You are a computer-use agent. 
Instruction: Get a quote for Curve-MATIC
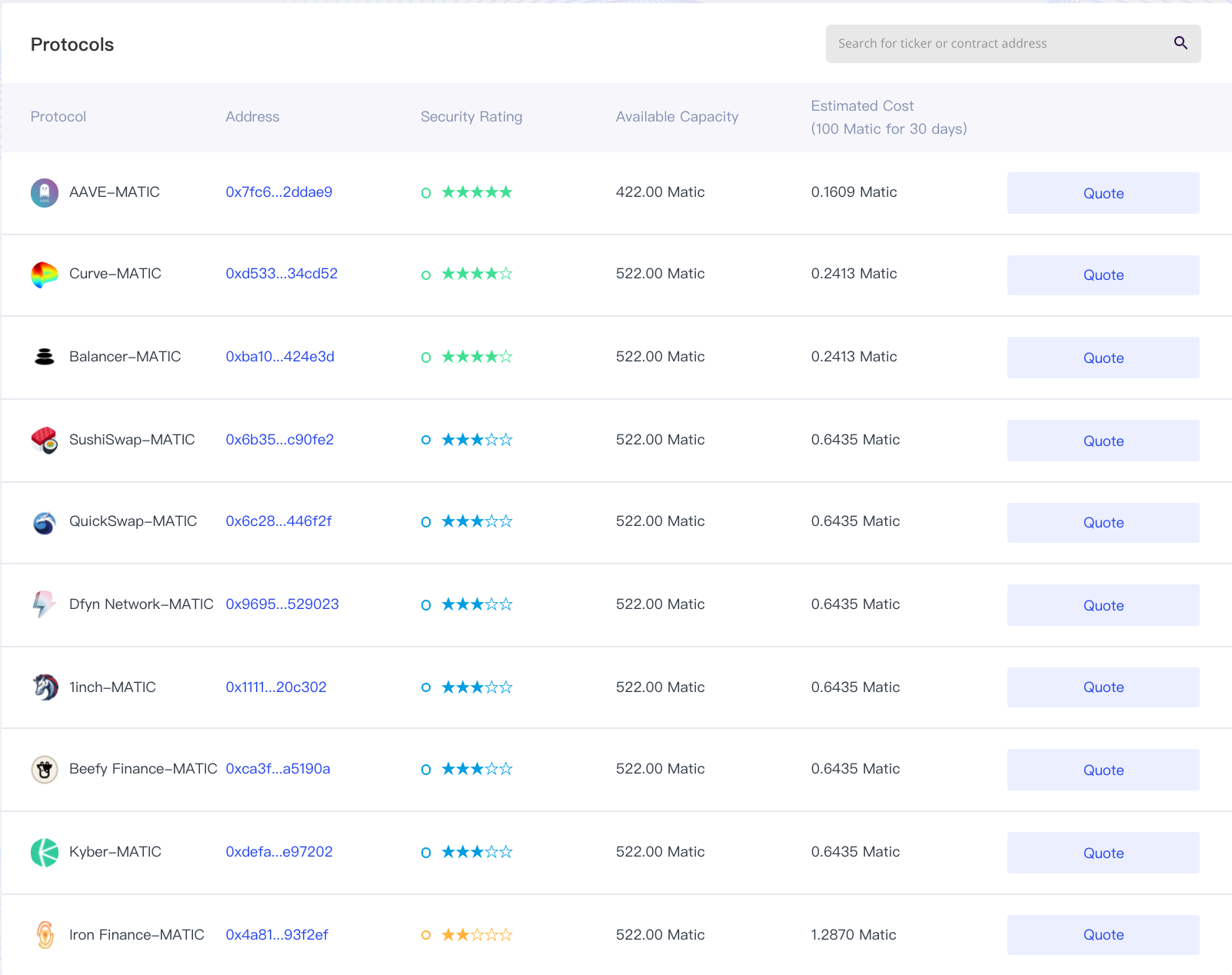pos(1103,275)
